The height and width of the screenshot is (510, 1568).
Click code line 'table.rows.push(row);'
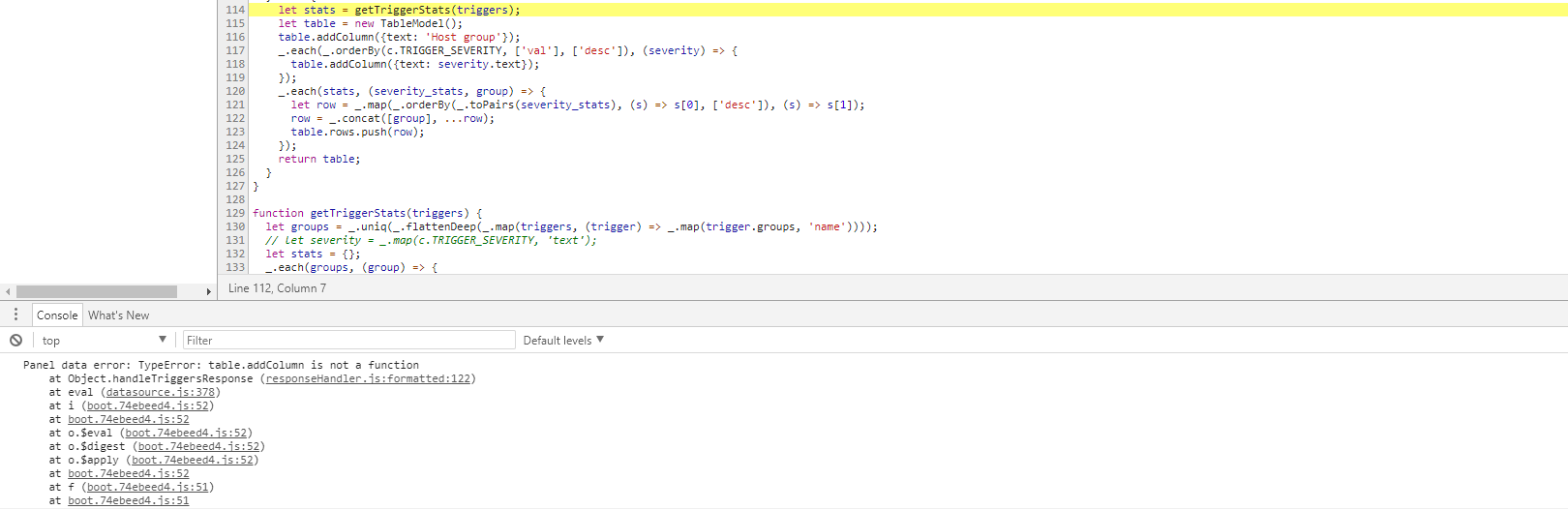(357, 132)
